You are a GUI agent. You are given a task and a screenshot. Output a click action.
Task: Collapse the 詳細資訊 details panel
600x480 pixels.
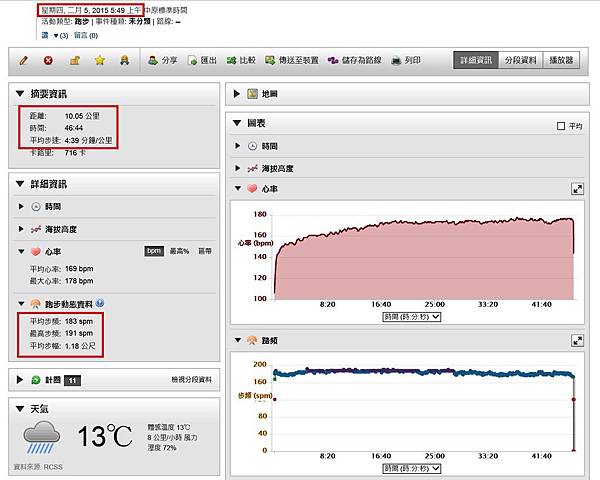20,184
